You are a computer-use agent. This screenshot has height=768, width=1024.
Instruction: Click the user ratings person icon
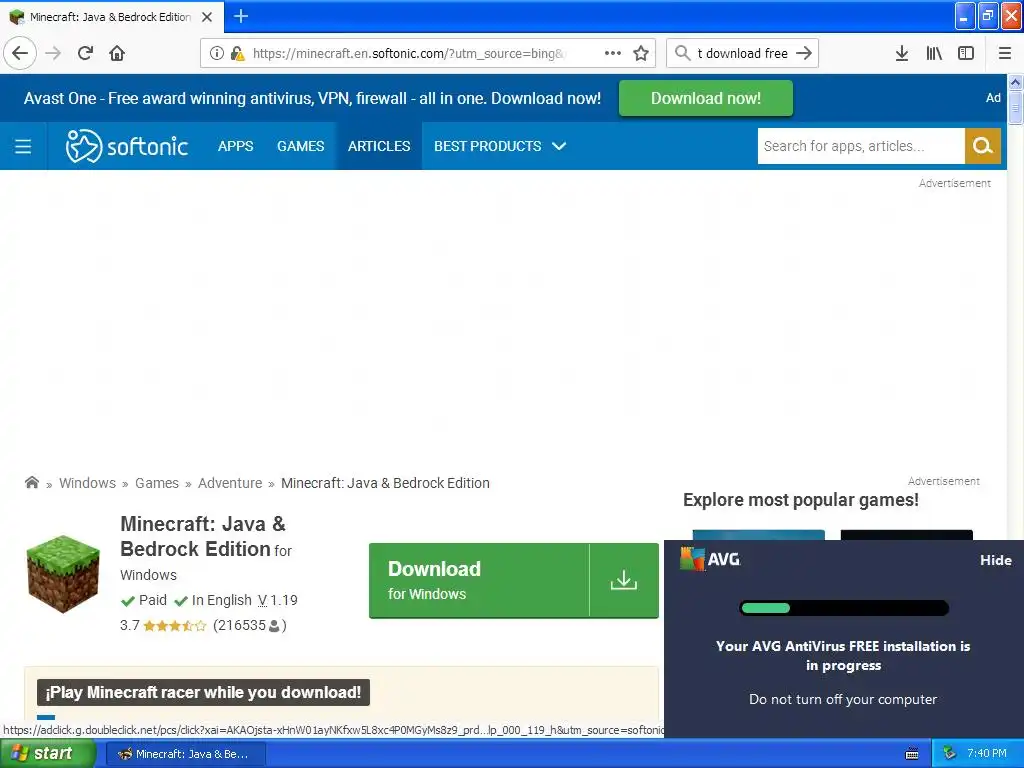[274, 626]
